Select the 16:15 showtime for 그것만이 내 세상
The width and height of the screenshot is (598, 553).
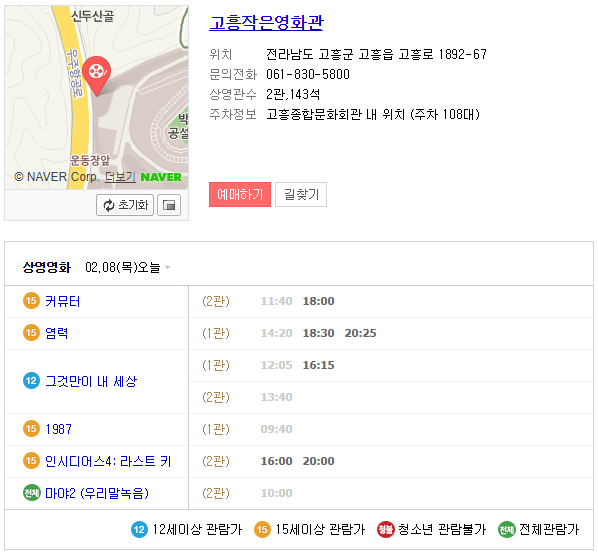[318, 365]
